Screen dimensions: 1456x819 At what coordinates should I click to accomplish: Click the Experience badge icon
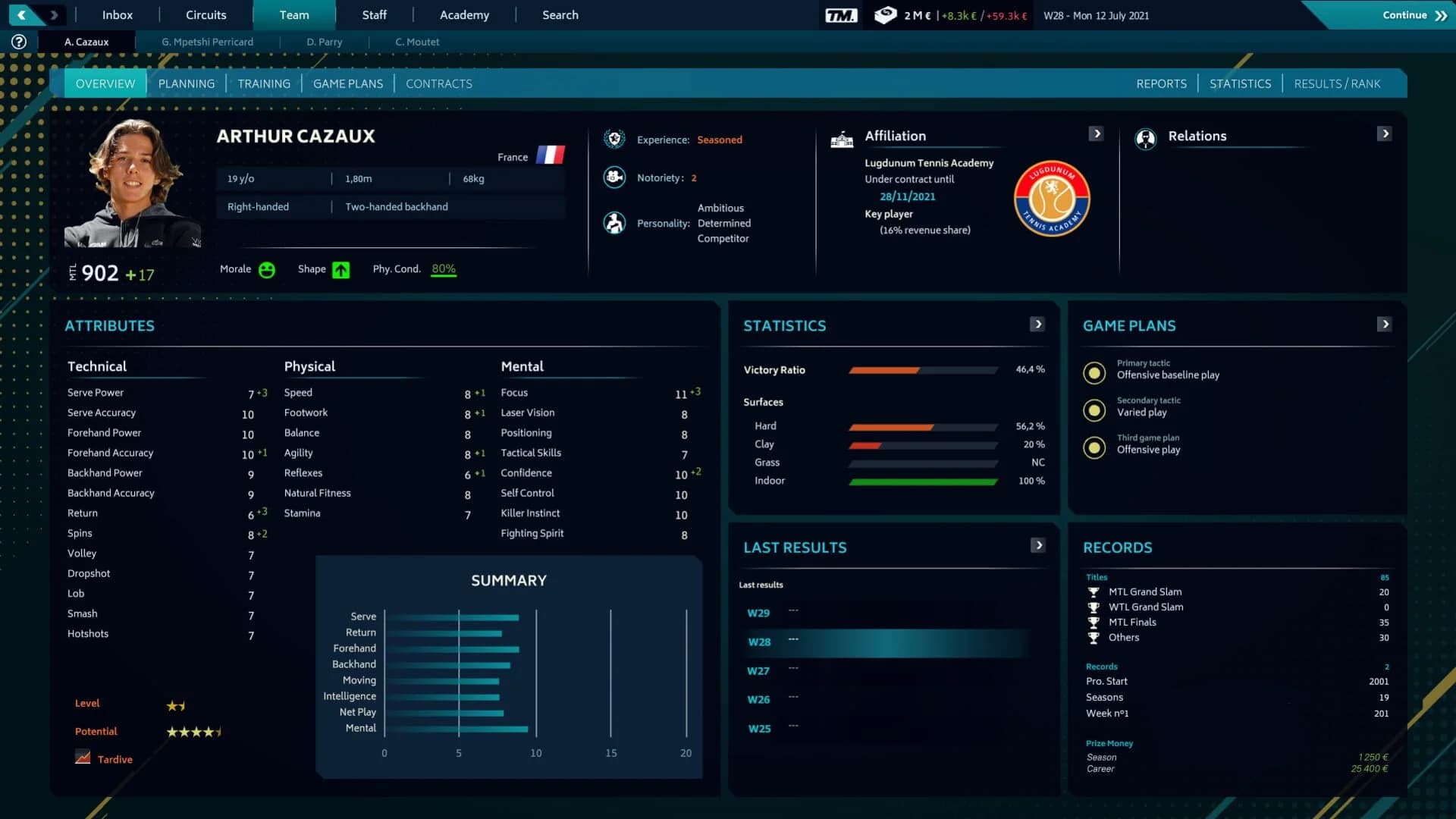[x=613, y=140]
